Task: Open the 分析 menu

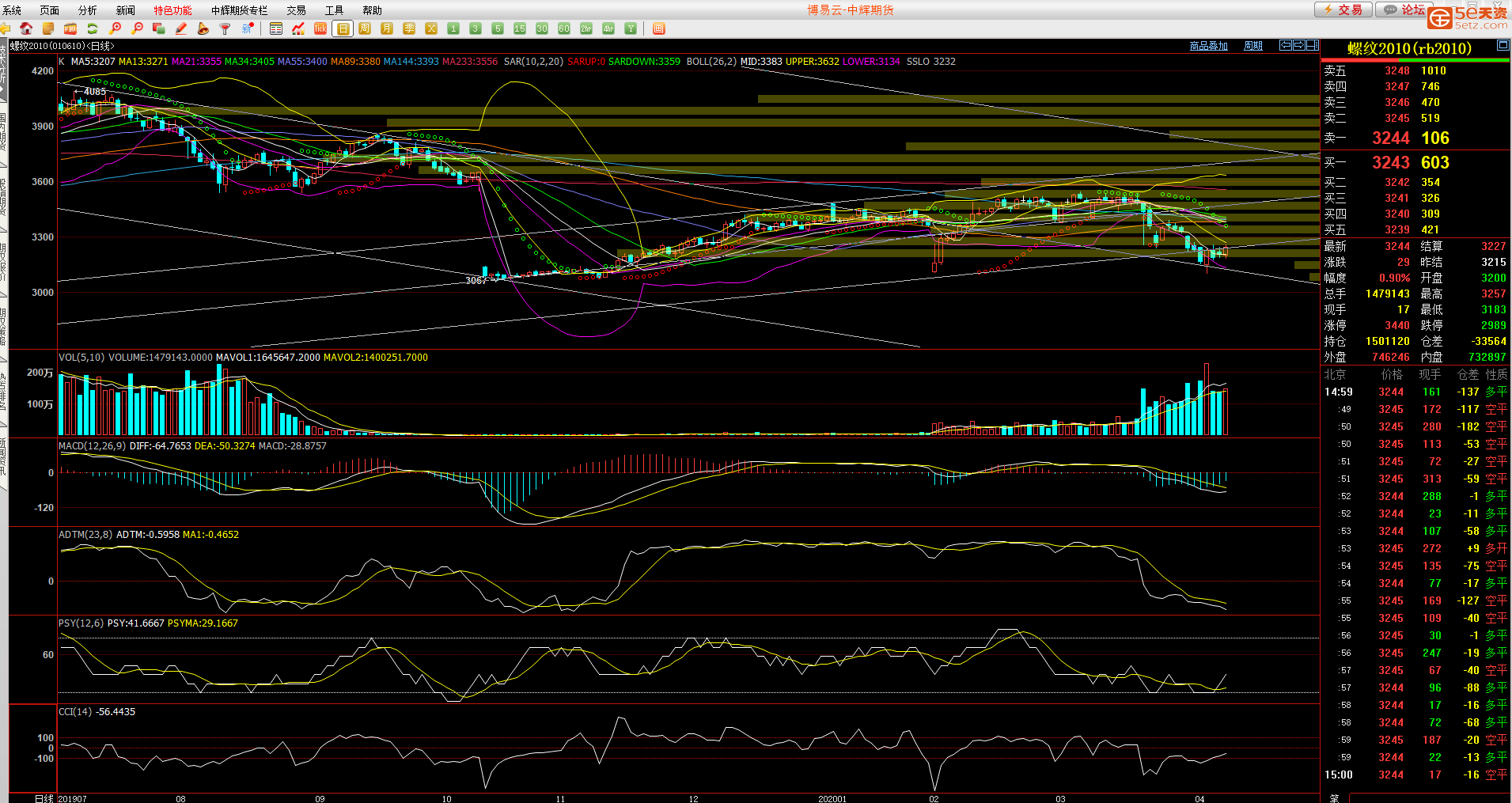Action: point(88,10)
